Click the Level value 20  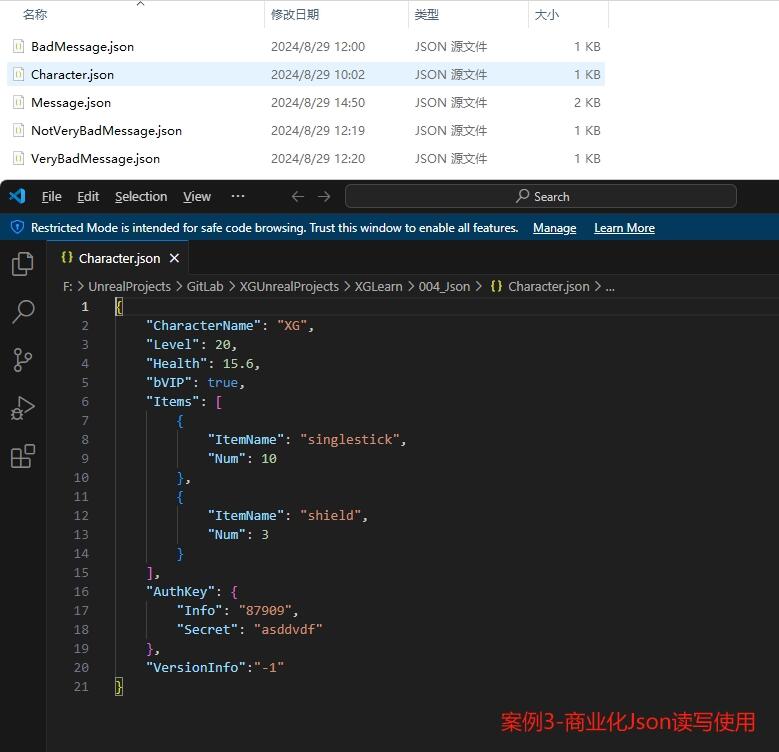point(223,345)
